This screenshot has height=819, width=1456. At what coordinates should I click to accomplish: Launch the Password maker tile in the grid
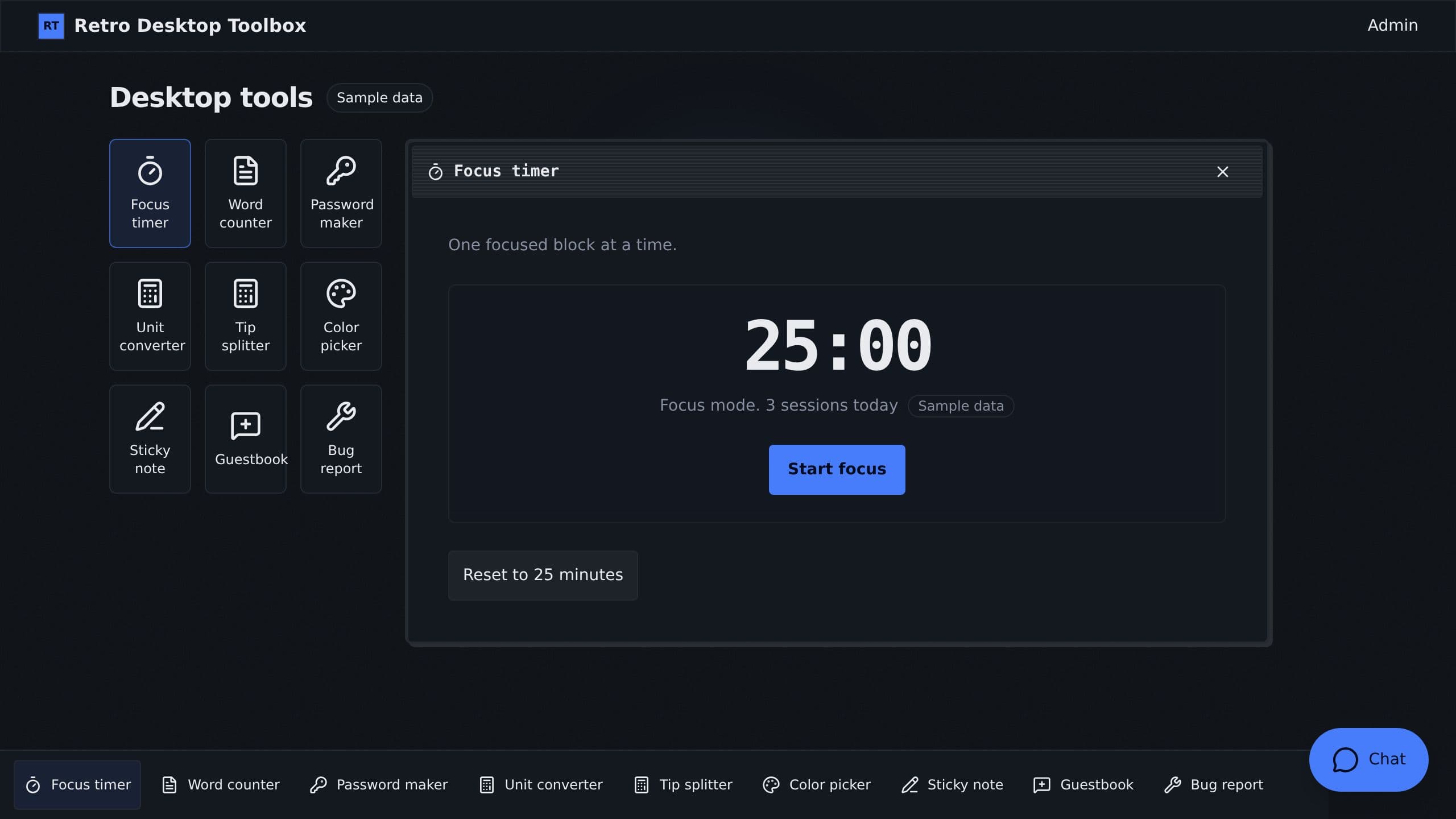click(x=341, y=193)
